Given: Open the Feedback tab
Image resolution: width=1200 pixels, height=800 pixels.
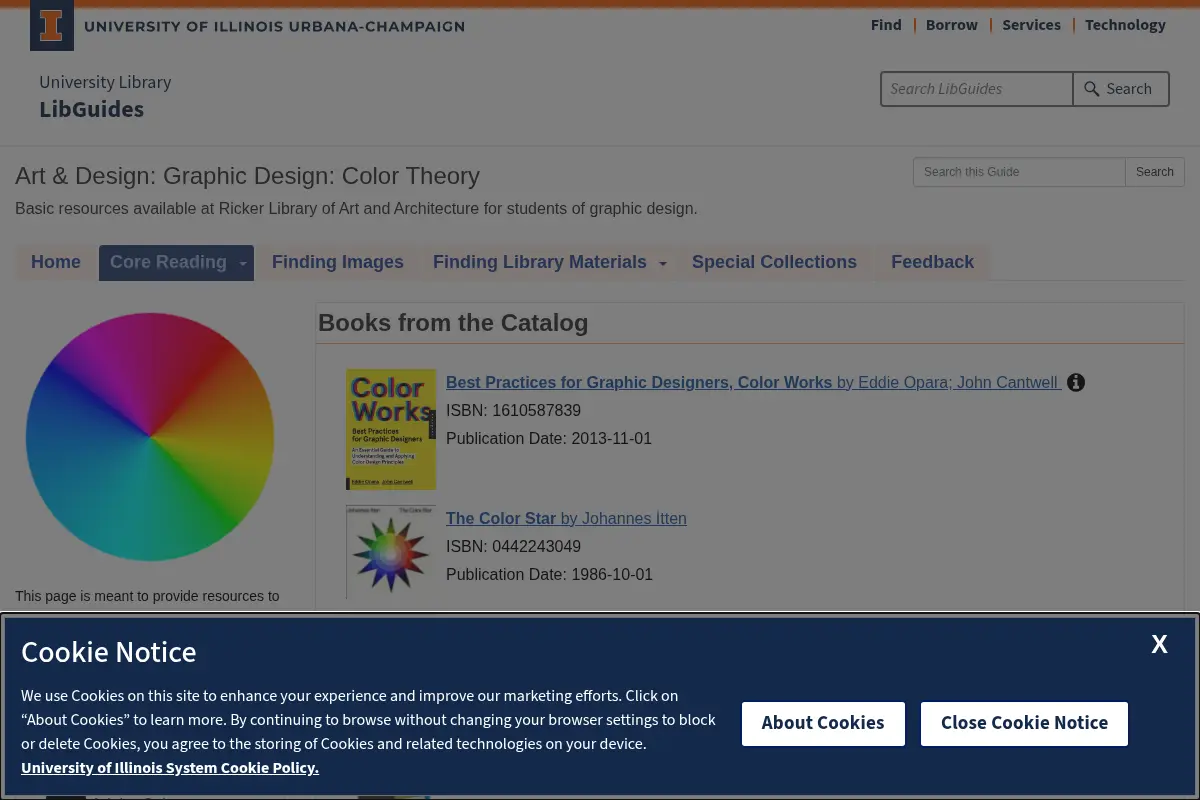Looking at the screenshot, I should click(932, 262).
